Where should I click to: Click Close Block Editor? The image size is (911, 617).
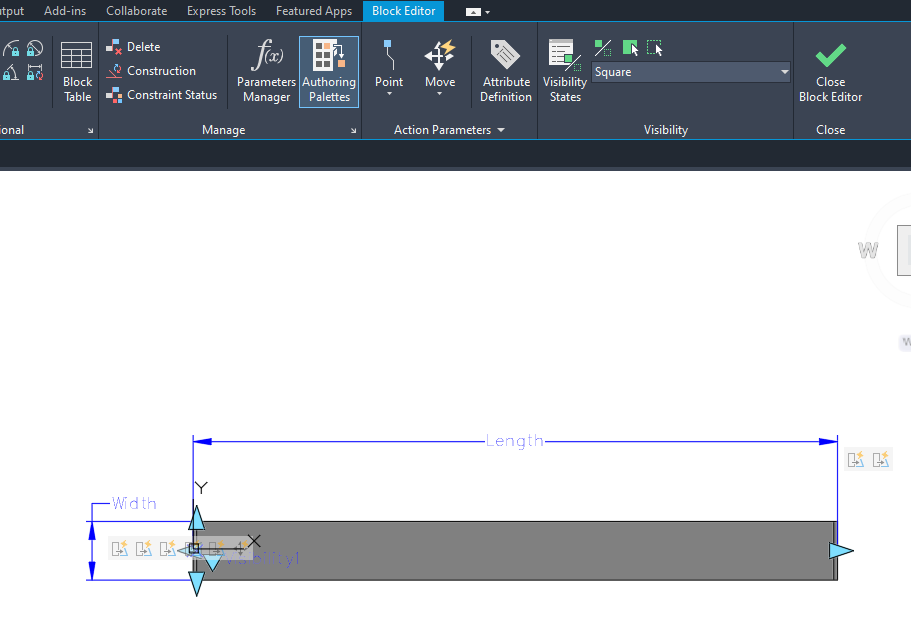coord(830,70)
